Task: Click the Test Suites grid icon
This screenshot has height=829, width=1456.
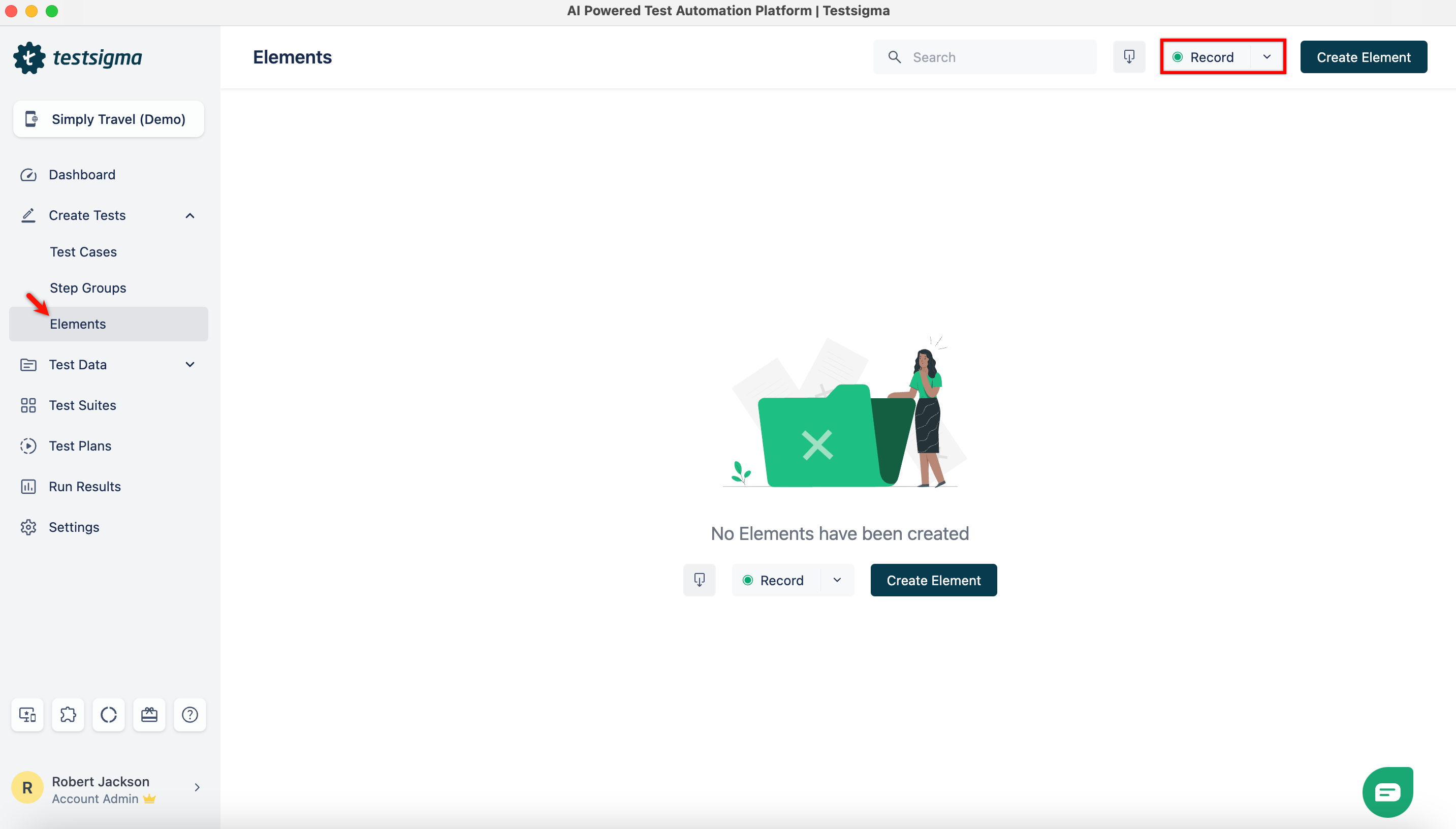Action: [28, 405]
